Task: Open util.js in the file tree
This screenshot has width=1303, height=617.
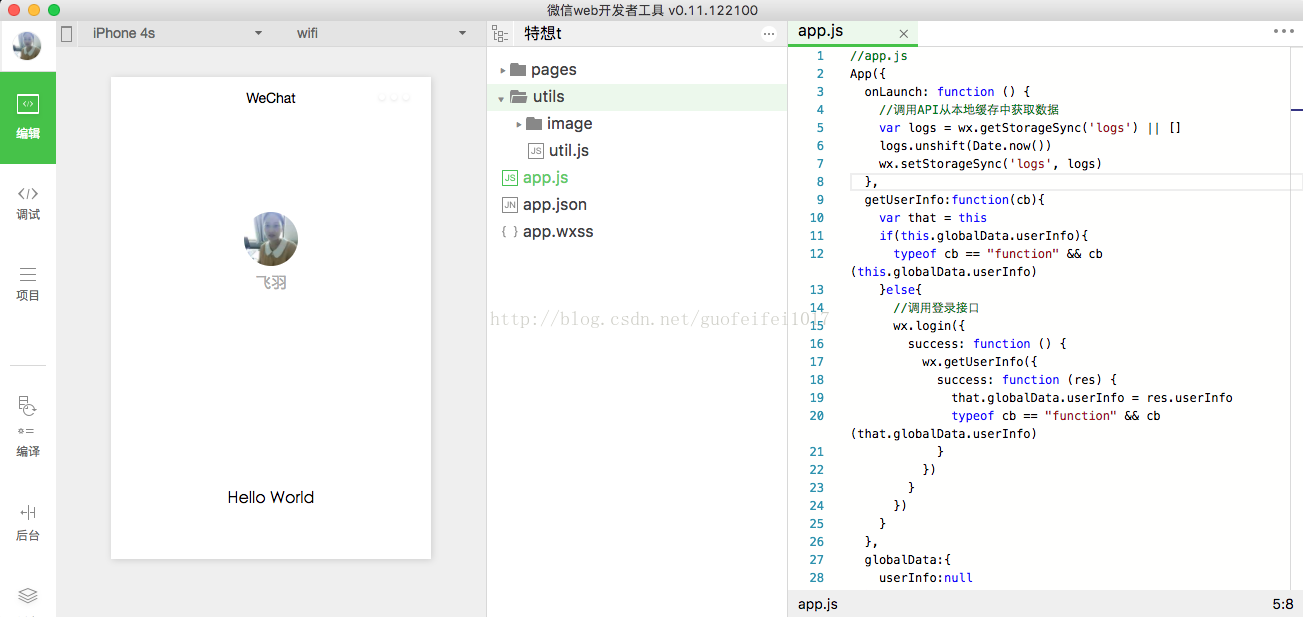Action: coord(568,151)
